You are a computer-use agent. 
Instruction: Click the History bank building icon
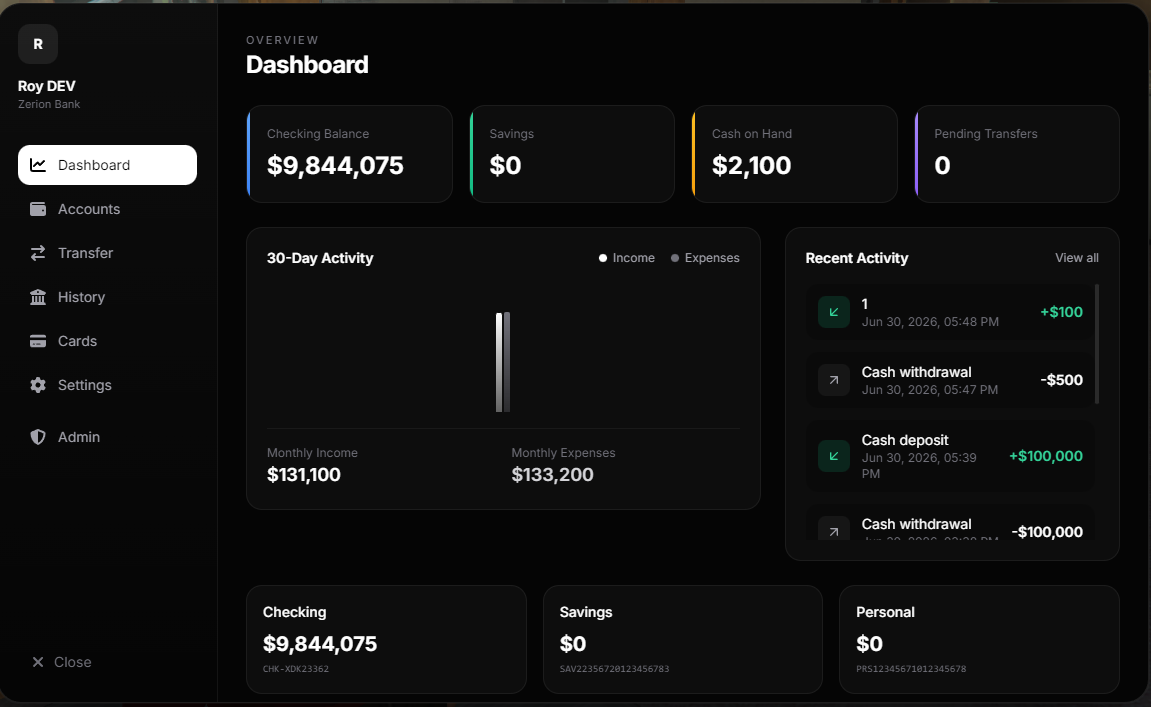point(37,297)
